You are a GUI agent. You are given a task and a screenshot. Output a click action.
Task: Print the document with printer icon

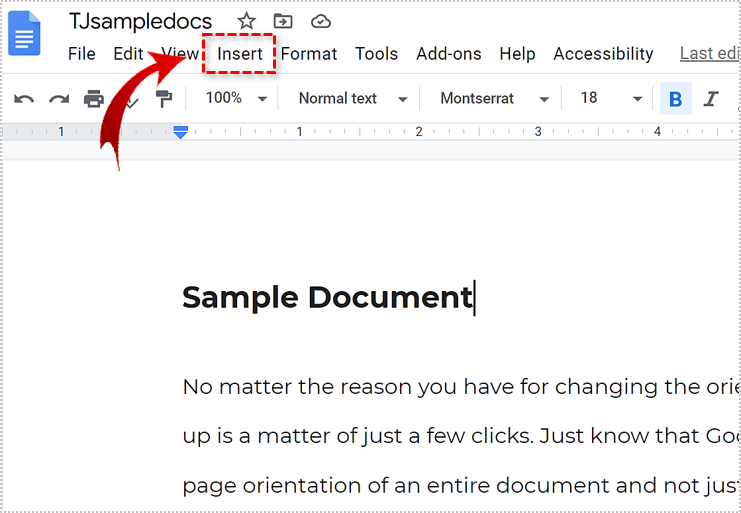(94, 99)
